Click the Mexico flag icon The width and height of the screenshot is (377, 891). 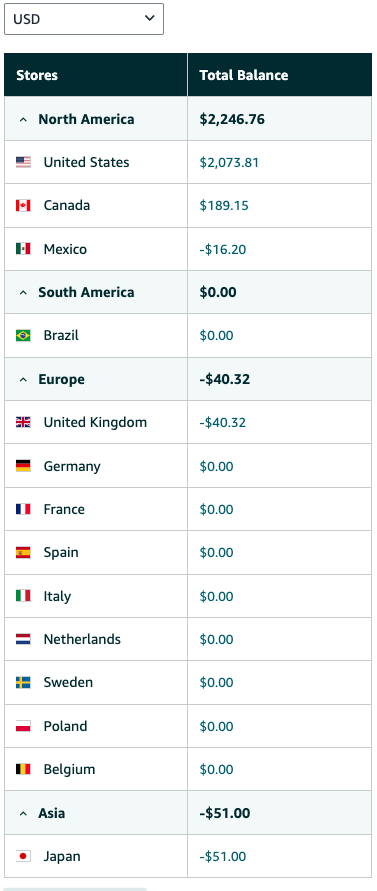(23, 249)
